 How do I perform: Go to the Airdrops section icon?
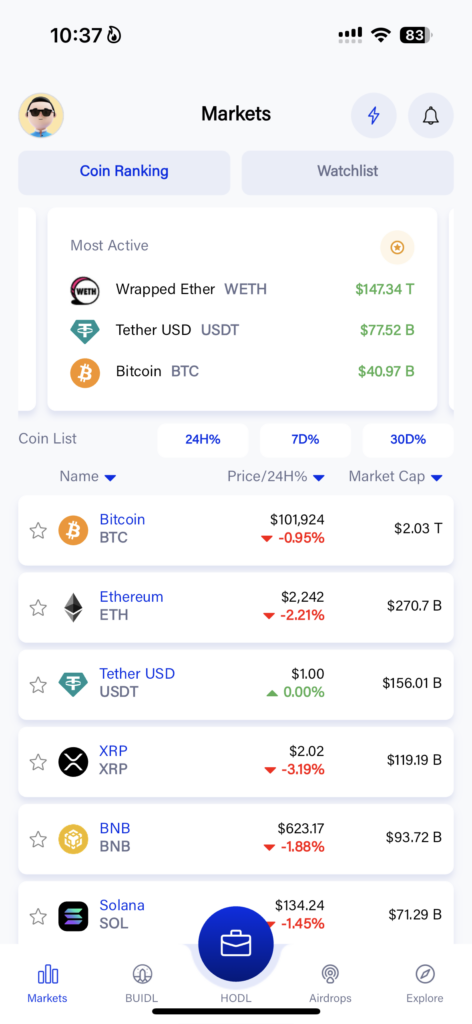tap(330, 974)
